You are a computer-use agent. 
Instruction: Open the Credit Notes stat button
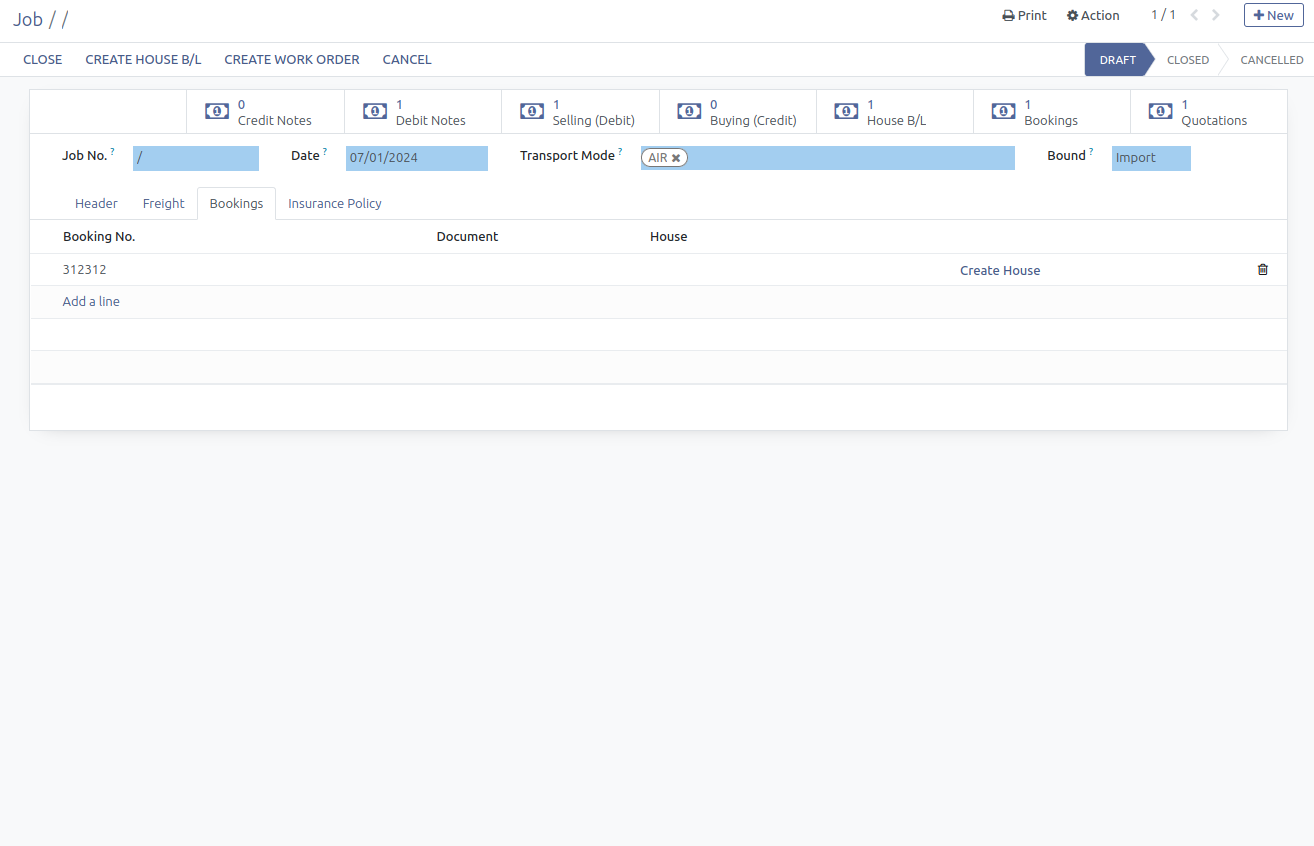(264, 112)
